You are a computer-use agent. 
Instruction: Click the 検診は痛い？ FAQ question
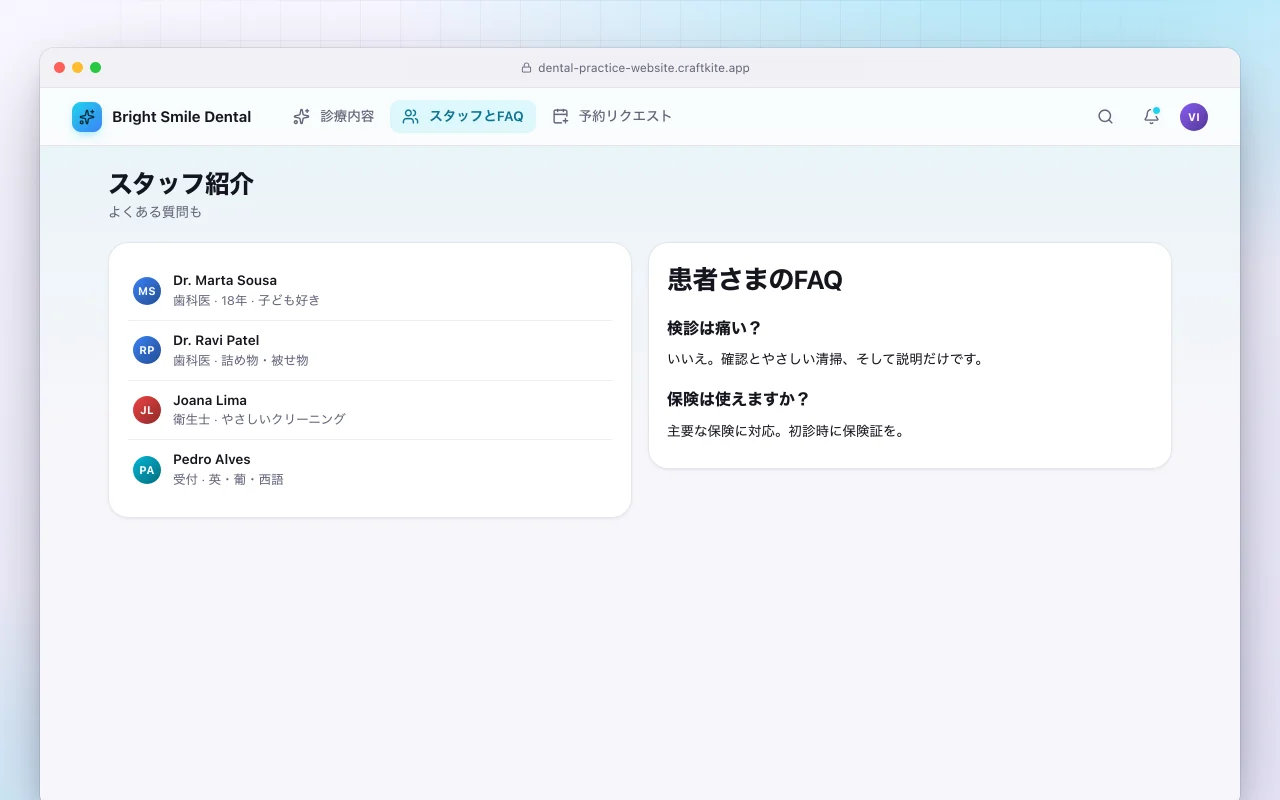tap(715, 328)
